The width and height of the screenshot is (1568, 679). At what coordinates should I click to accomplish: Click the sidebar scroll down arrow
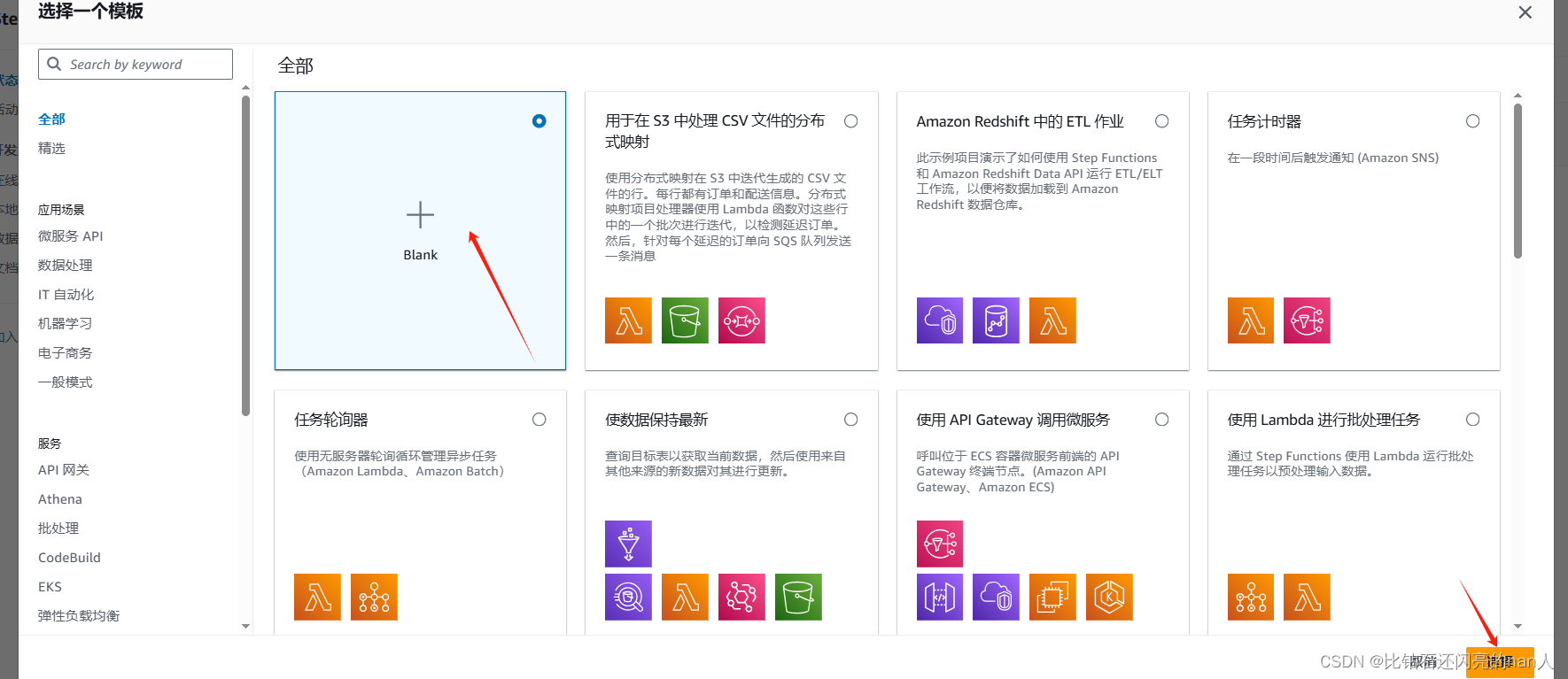pos(245,626)
